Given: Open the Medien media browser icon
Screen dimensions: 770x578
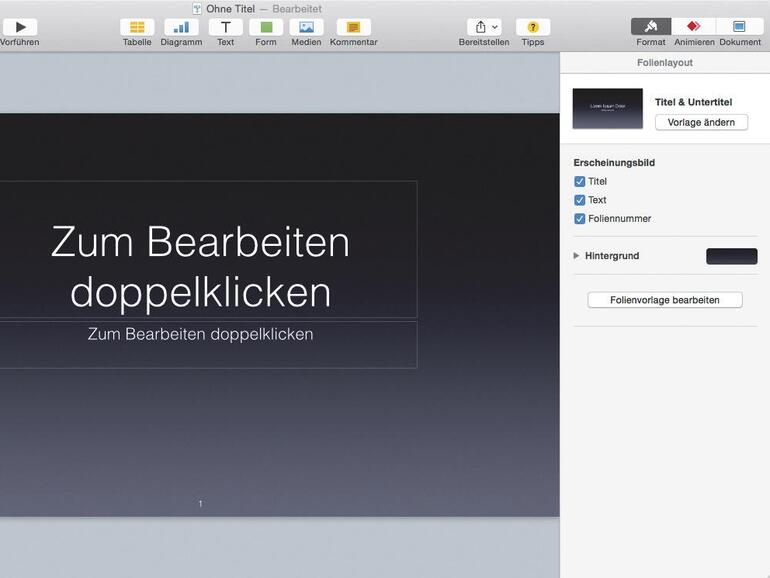Looking at the screenshot, I should (306, 27).
